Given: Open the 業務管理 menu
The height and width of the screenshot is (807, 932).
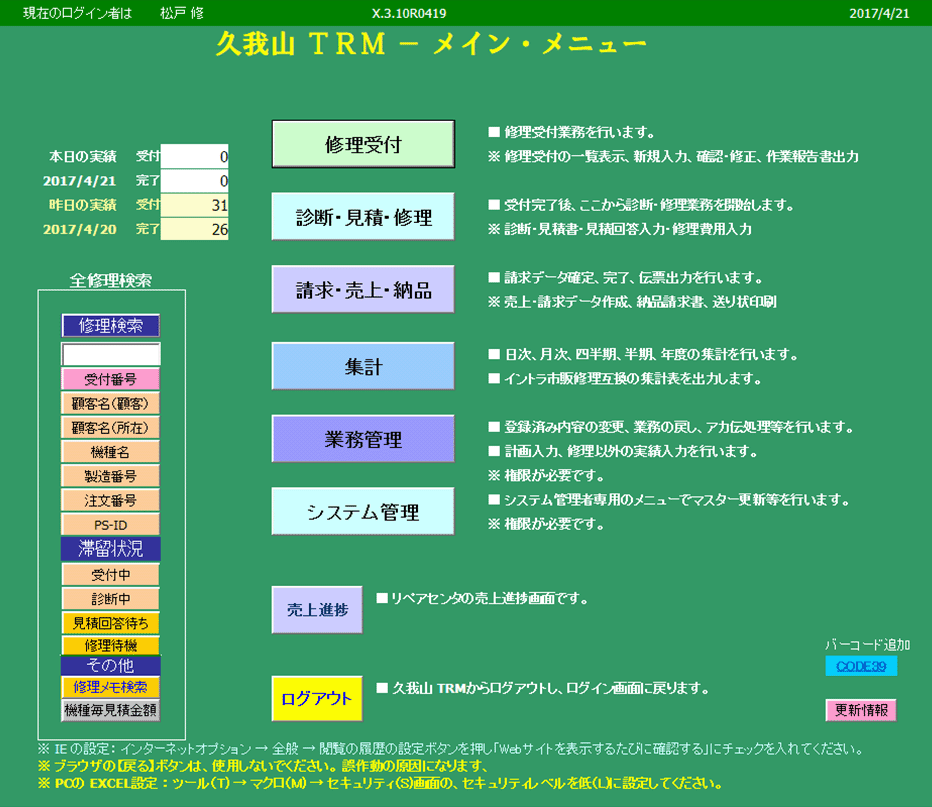Looking at the screenshot, I should click(363, 439).
